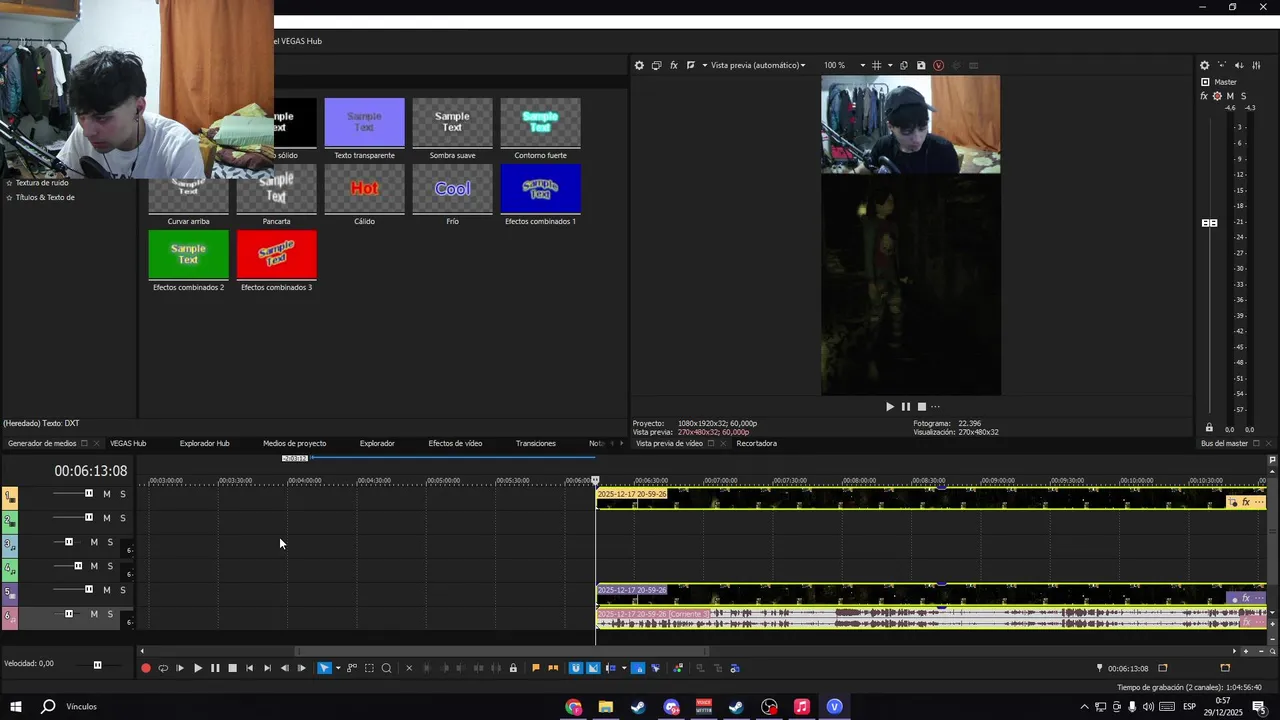The width and height of the screenshot is (1280, 720).
Task: Click the timecode display 00:06:13:08
Action: [x=91, y=471]
